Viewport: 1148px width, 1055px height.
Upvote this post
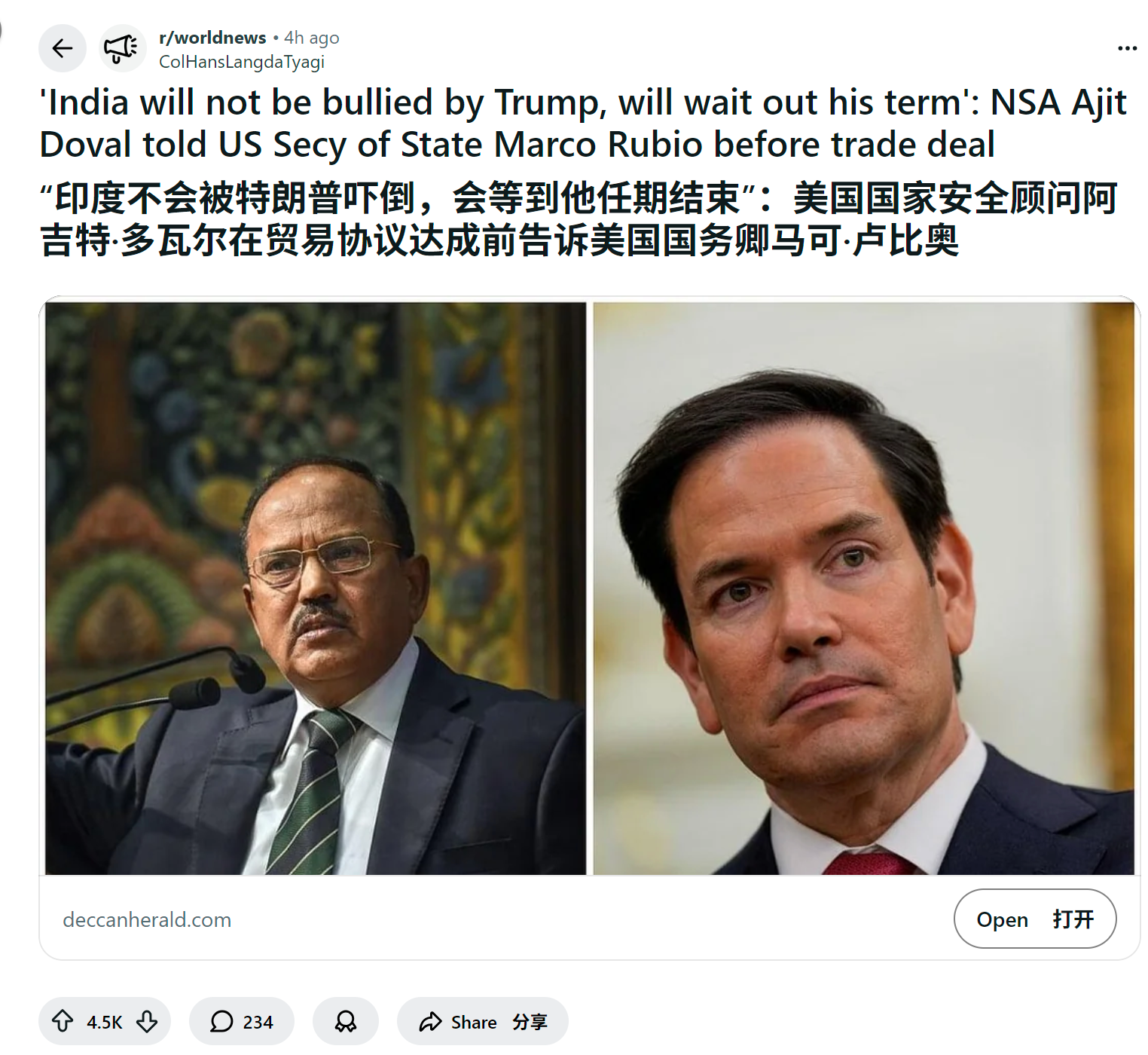(63, 1021)
